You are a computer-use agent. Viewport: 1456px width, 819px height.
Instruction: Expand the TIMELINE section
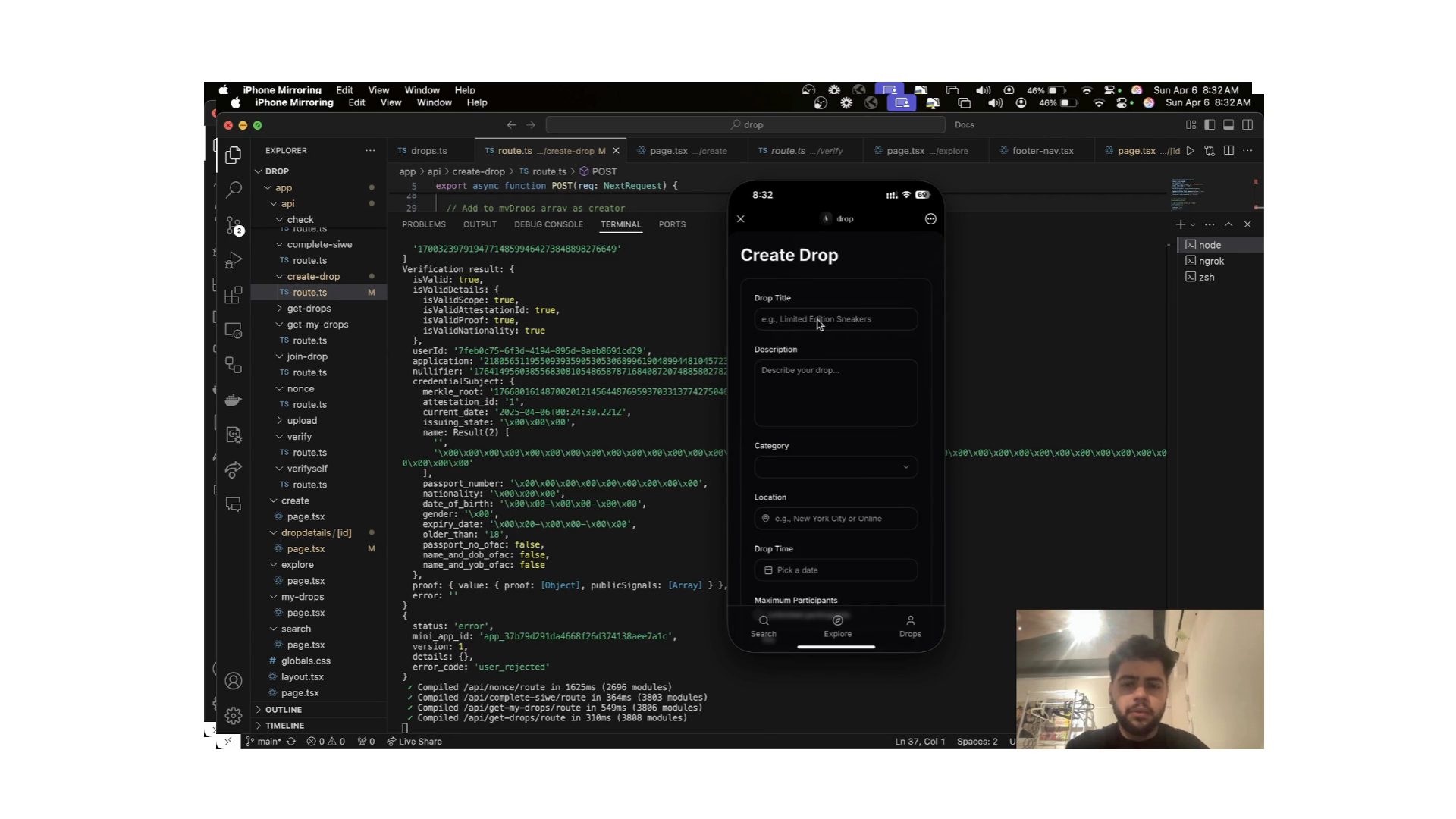click(x=284, y=726)
